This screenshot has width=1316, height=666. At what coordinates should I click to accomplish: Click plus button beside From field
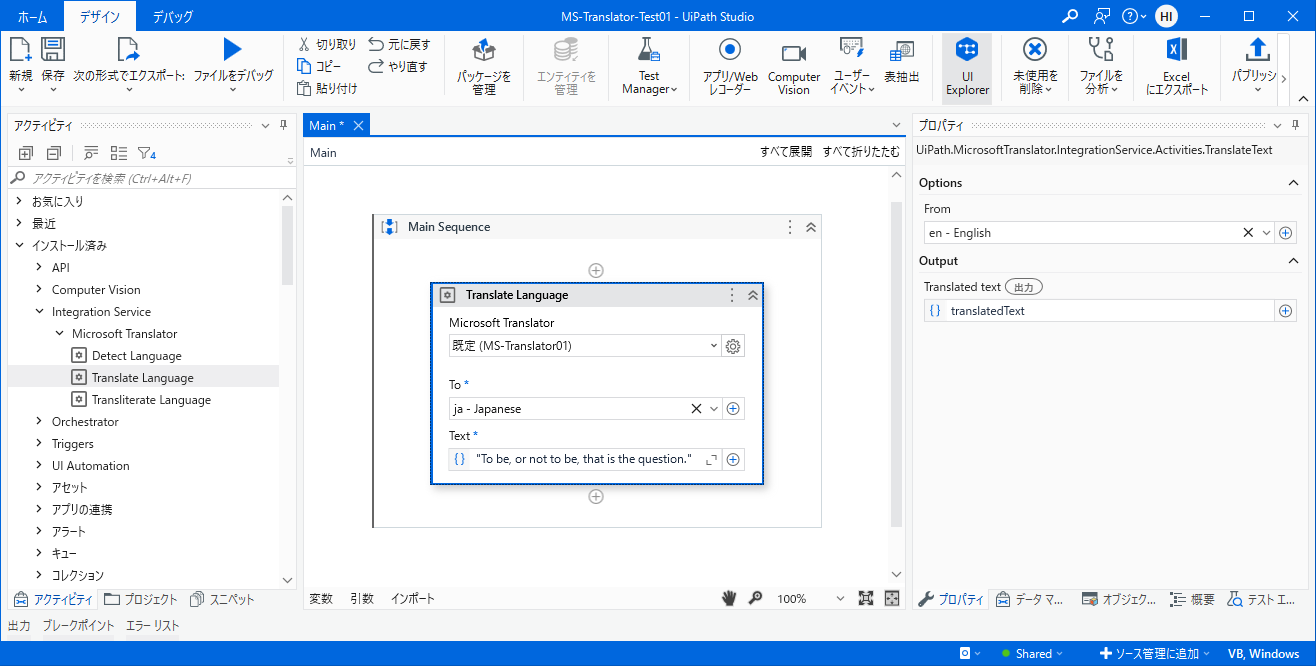tap(1286, 233)
